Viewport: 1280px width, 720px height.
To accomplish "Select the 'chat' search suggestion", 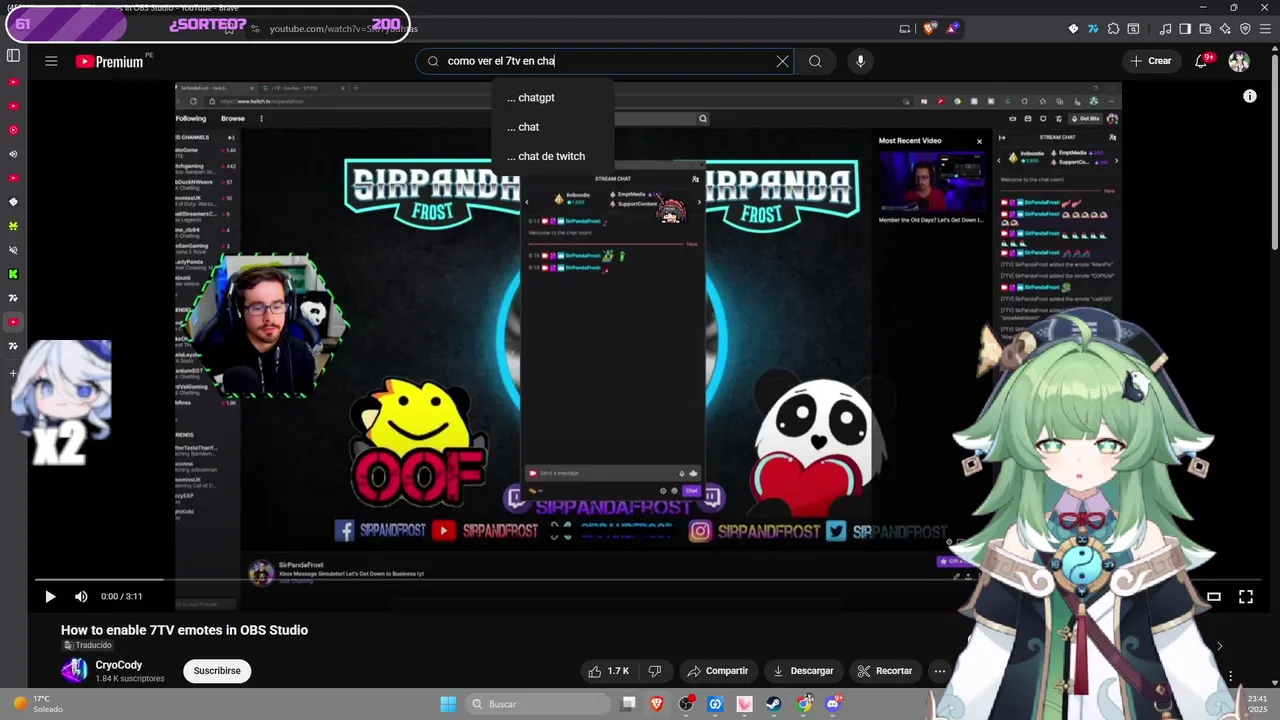I will coord(553,127).
